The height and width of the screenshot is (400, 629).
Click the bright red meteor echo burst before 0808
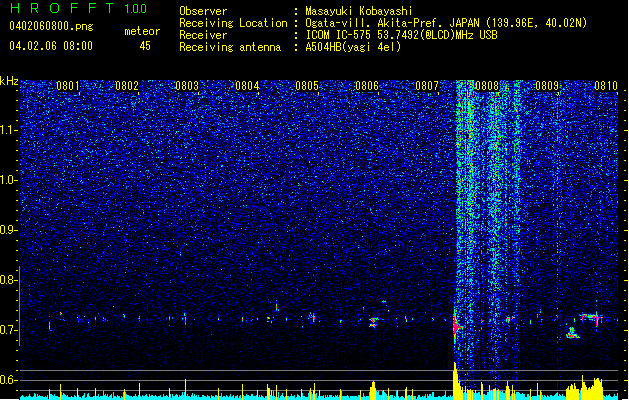457,325
